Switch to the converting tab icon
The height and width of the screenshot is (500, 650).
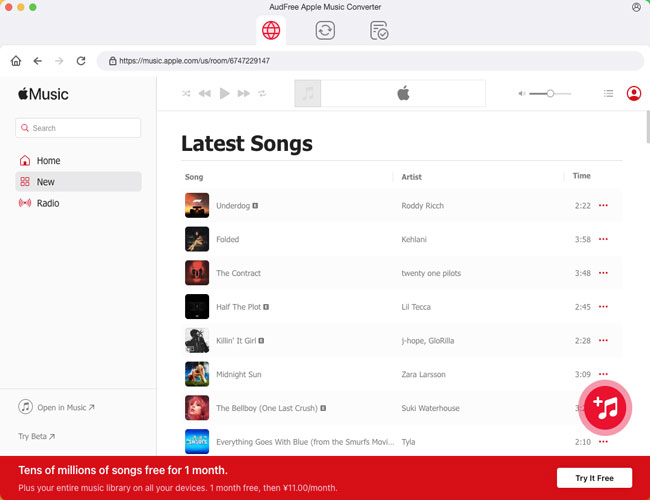coord(325,30)
